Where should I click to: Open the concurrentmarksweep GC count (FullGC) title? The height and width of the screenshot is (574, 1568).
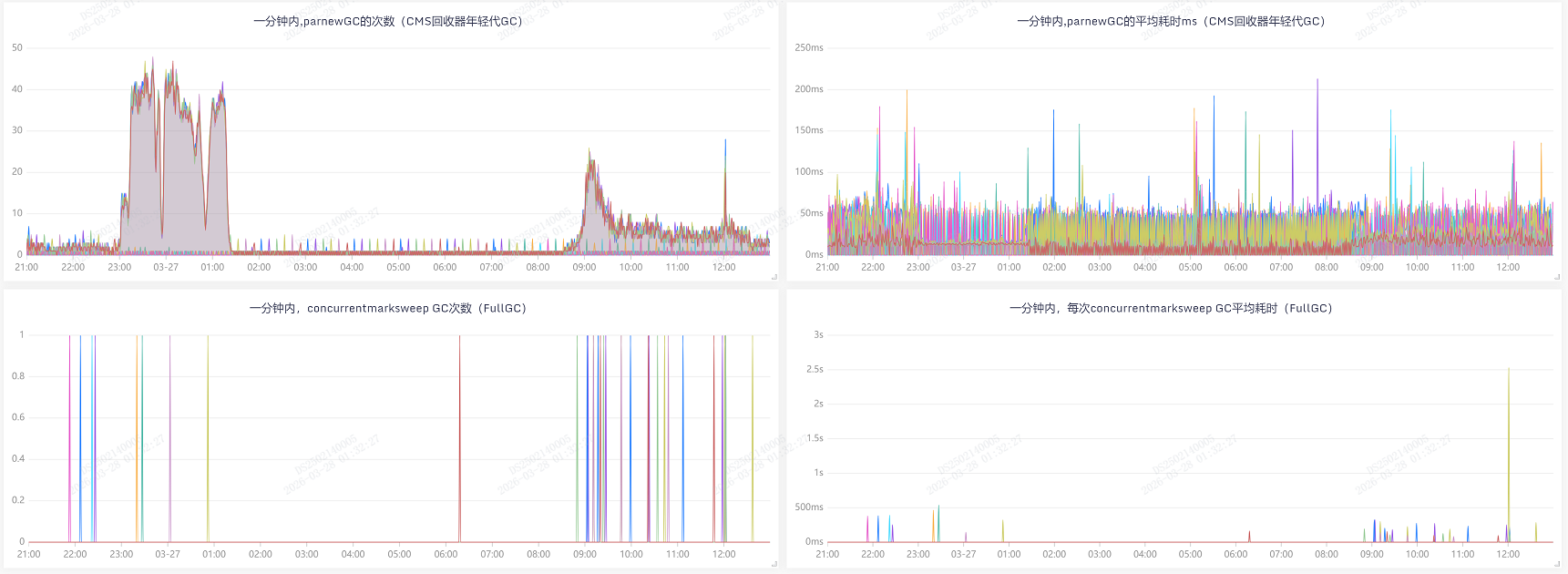[x=388, y=308]
